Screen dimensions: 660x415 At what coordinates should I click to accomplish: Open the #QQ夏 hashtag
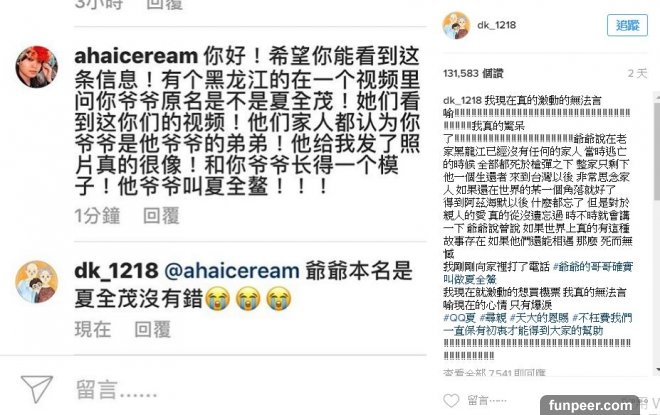click(x=459, y=318)
